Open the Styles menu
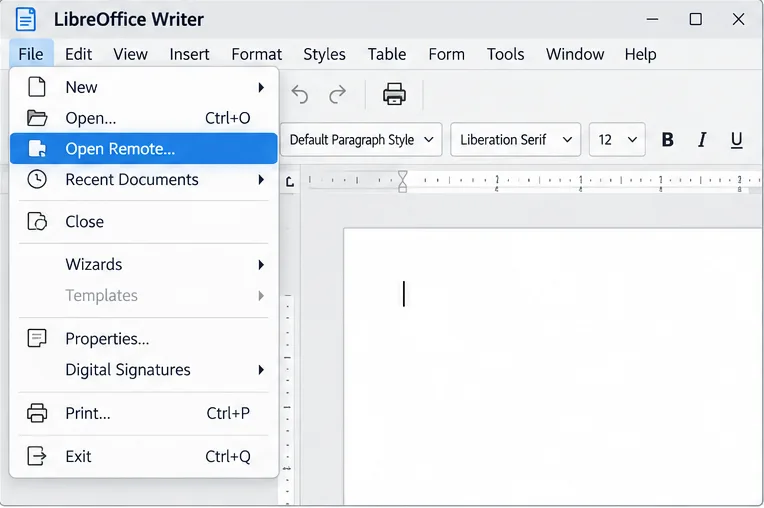 click(x=325, y=54)
